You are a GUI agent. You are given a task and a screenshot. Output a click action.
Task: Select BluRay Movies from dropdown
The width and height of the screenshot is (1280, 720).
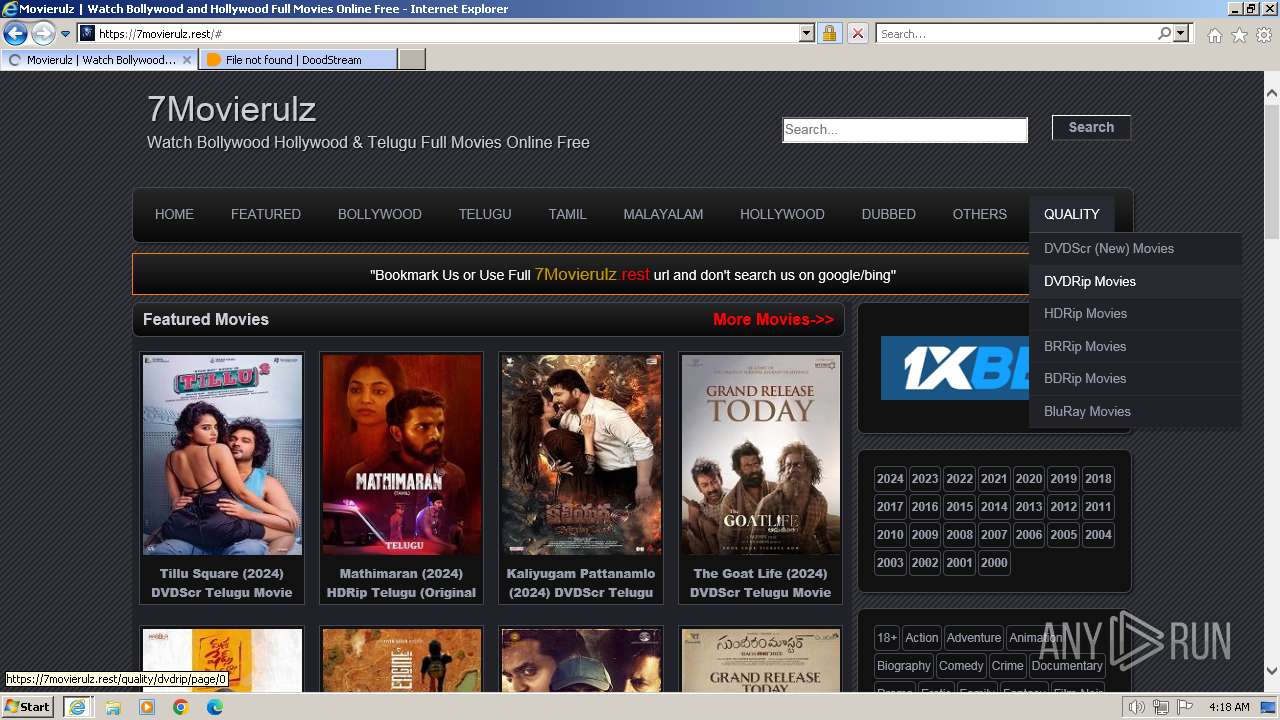1135,411
